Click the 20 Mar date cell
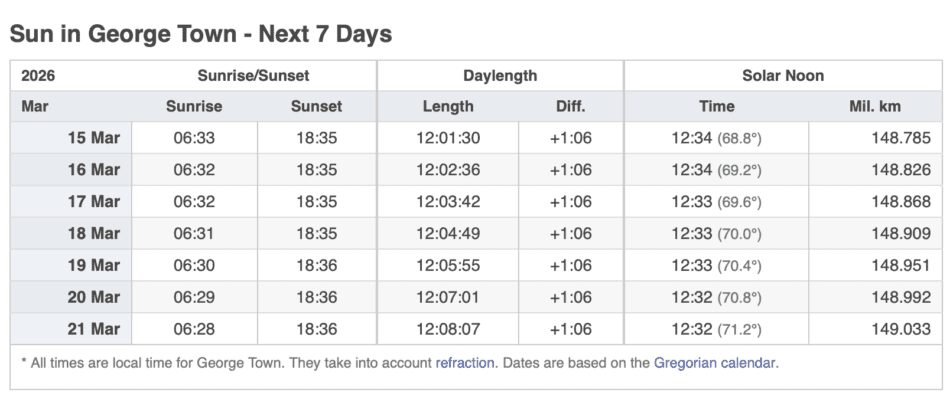The height and width of the screenshot is (406, 950). (93, 298)
